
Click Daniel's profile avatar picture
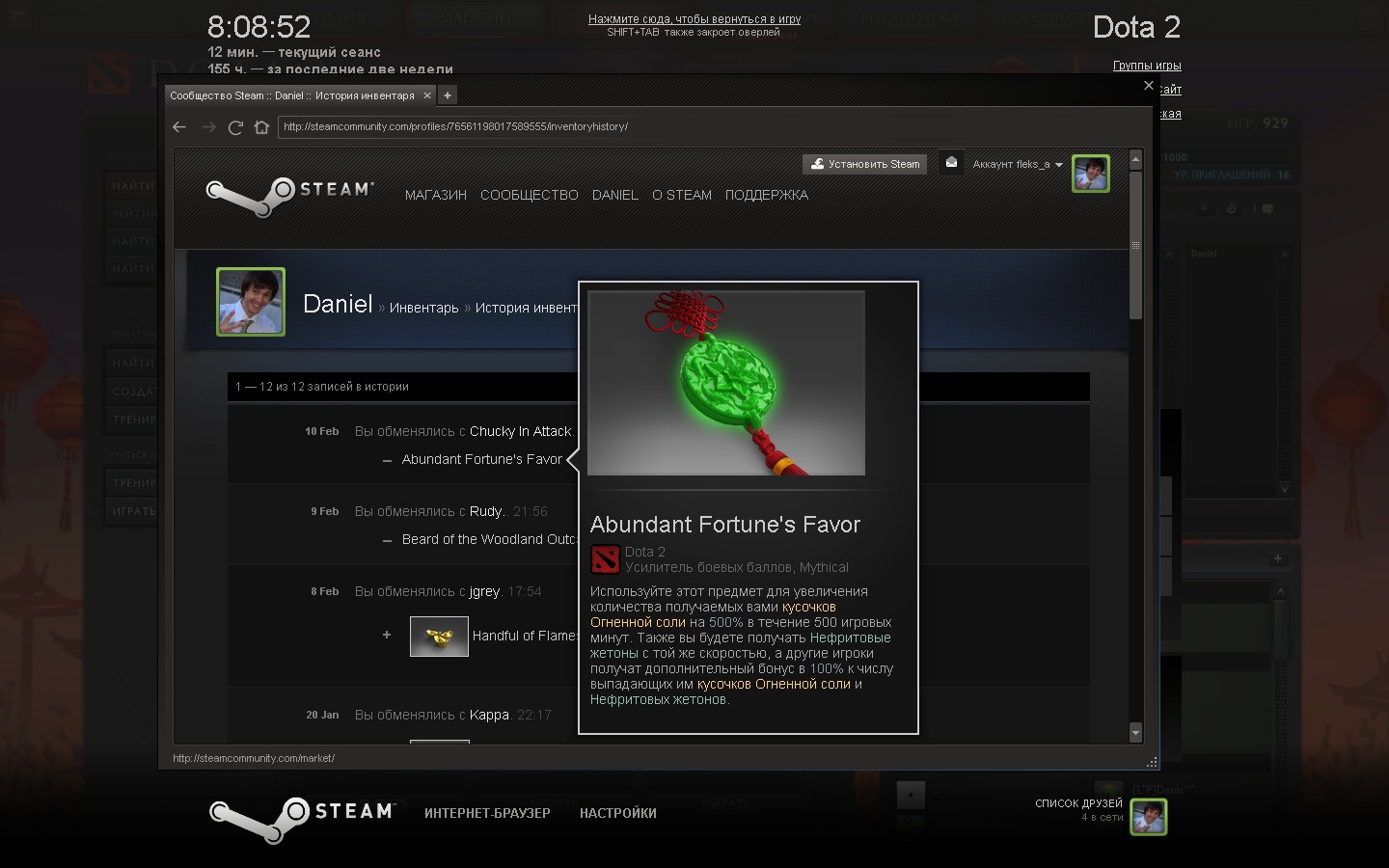point(251,302)
